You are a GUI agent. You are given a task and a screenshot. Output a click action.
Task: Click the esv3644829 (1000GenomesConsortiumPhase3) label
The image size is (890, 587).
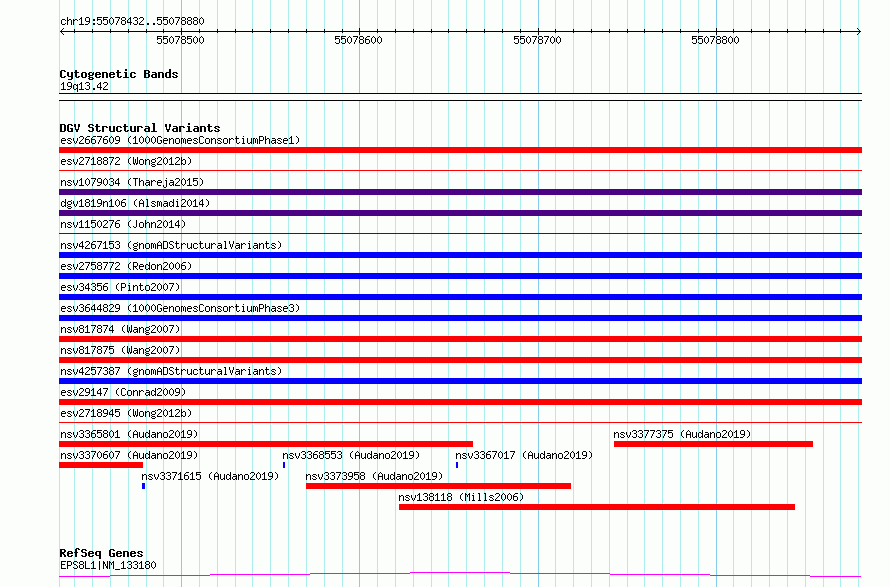(180, 308)
